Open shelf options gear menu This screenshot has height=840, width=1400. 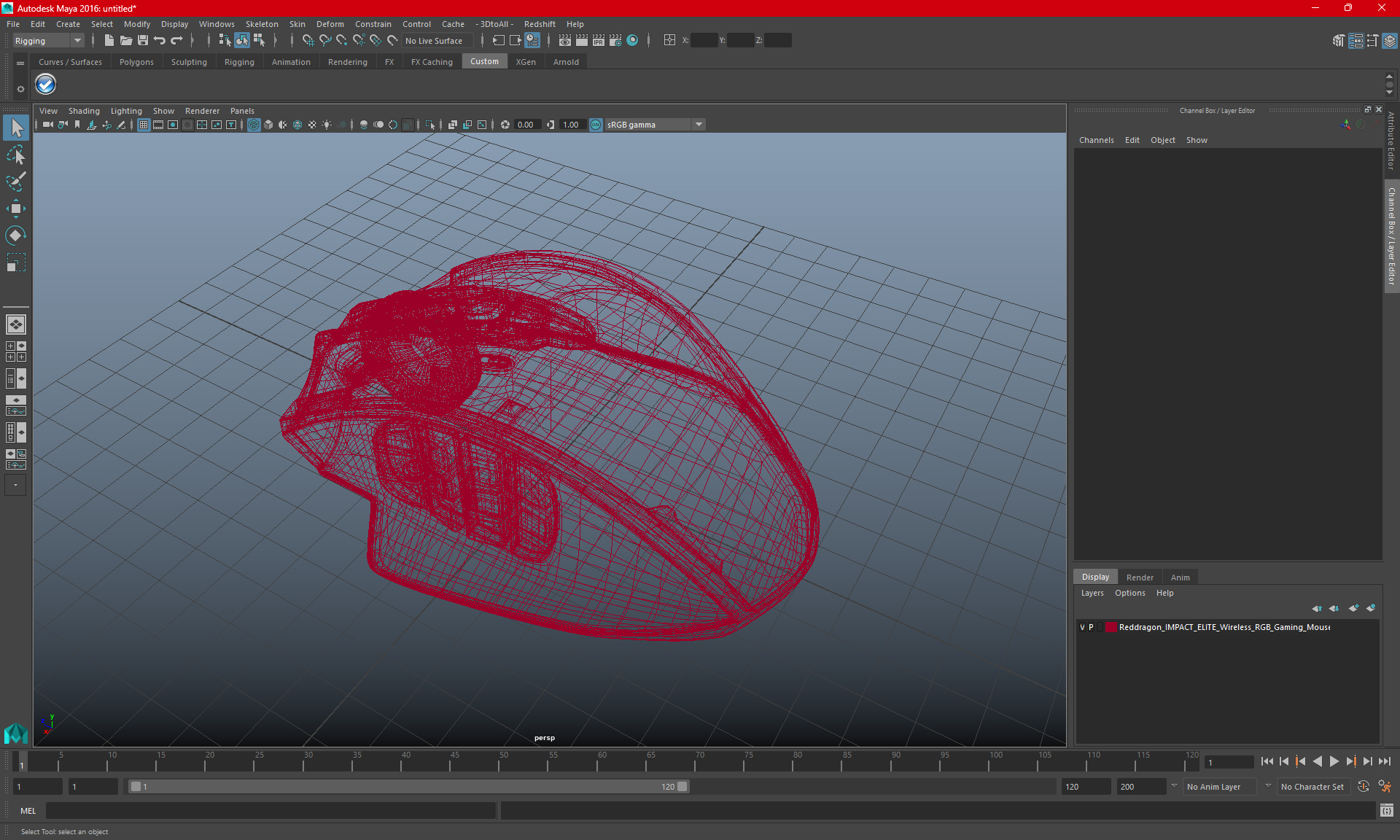[x=20, y=89]
